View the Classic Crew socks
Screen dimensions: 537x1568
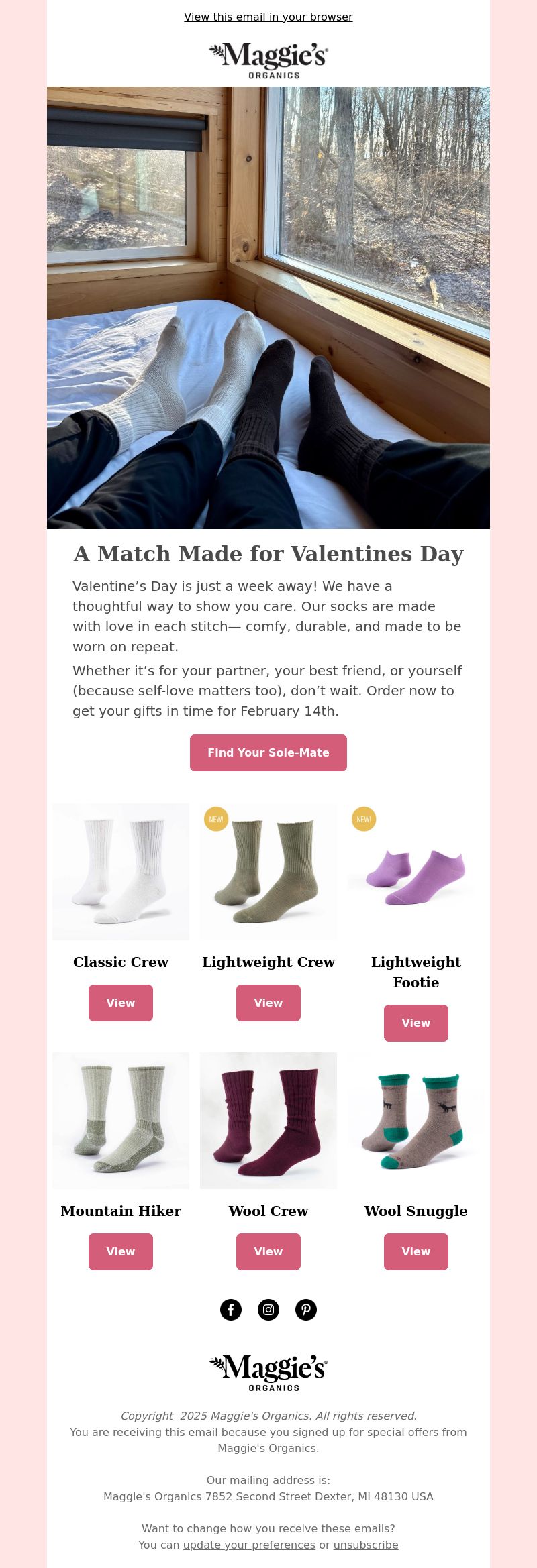click(121, 1003)
